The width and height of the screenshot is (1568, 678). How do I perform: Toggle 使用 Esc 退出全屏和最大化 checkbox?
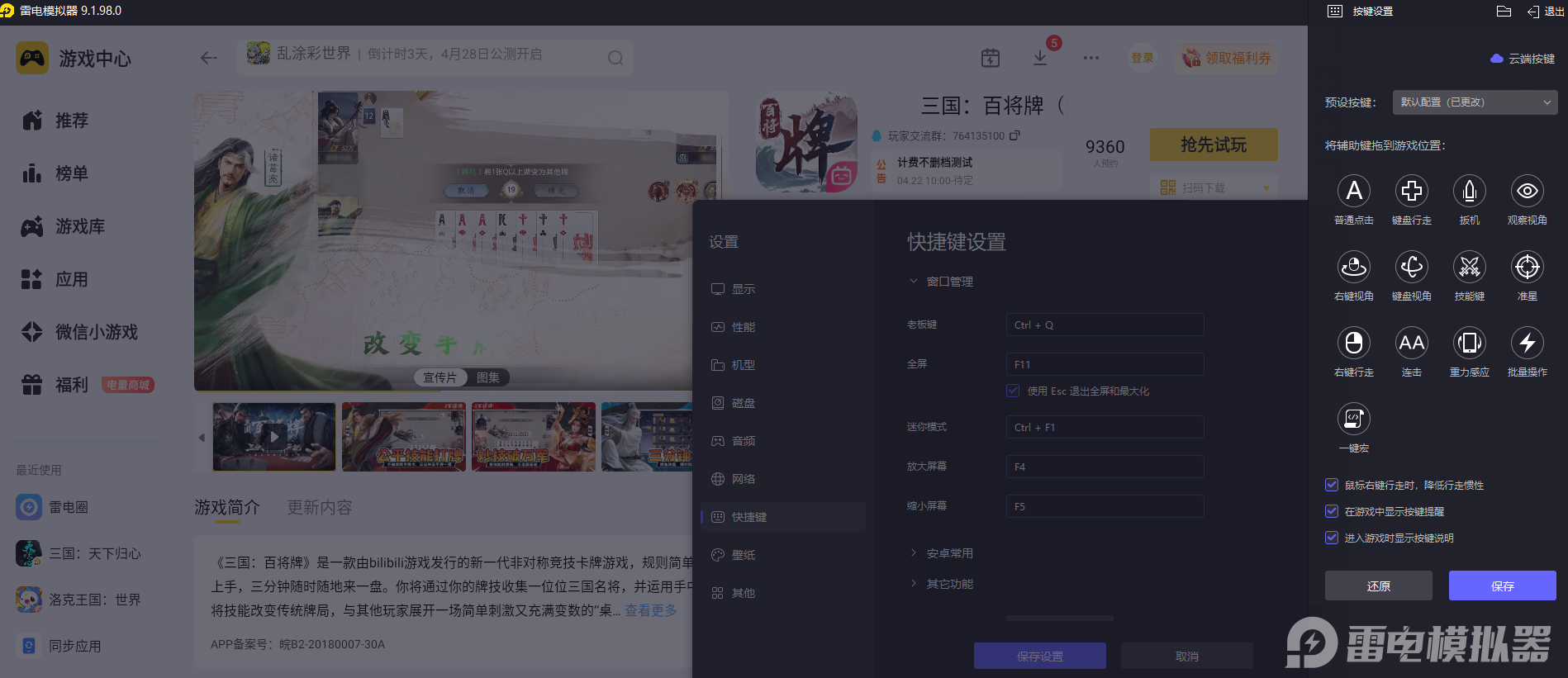tap(1012, 391)
